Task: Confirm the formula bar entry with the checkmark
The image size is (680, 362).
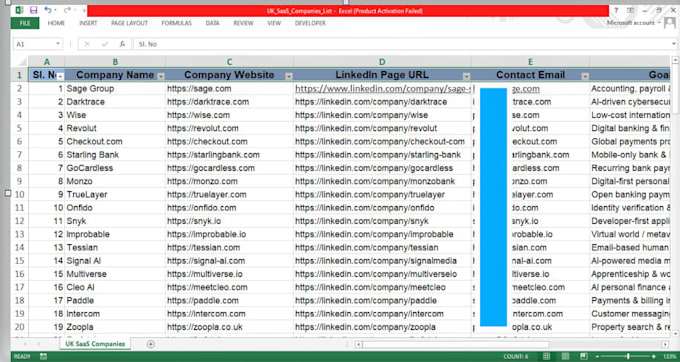Action: [105, 44]
